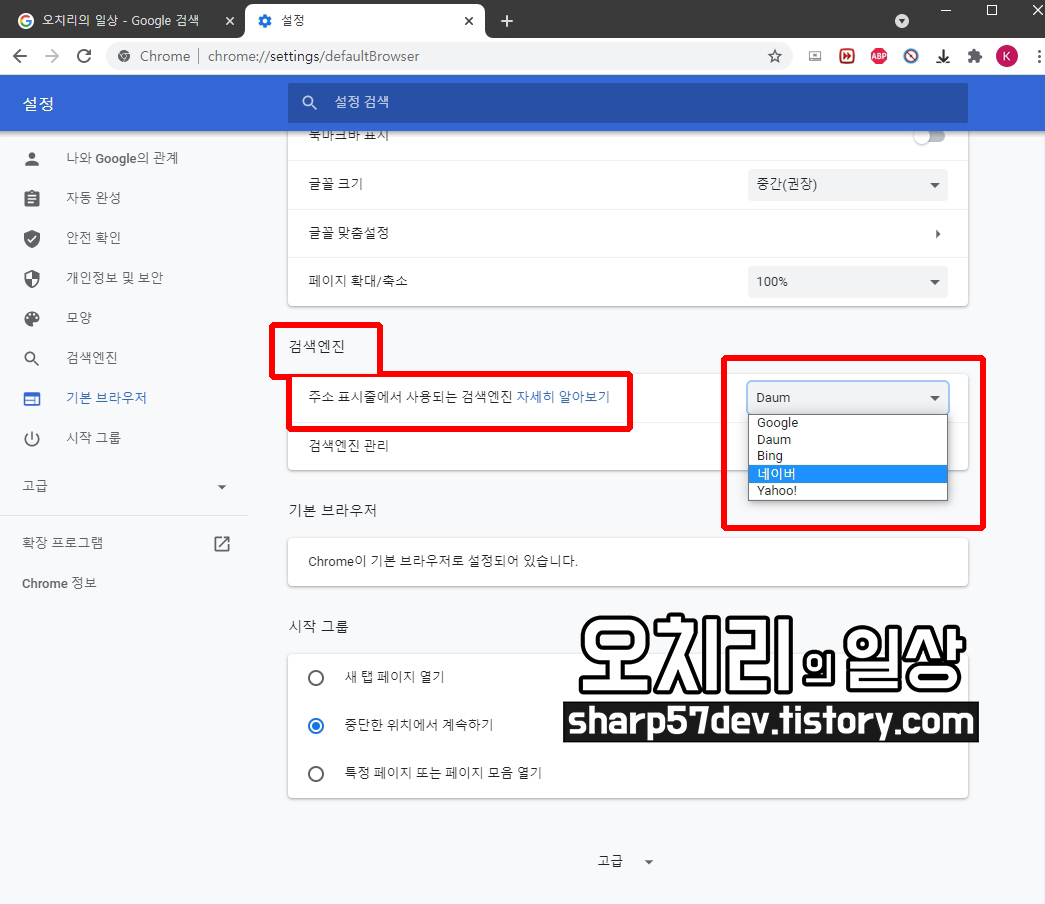Choose Daum from search engine list
Image resolution: width=1045 pixels, height=904 pixels.
pyautogui.click(x=848, y=440)
